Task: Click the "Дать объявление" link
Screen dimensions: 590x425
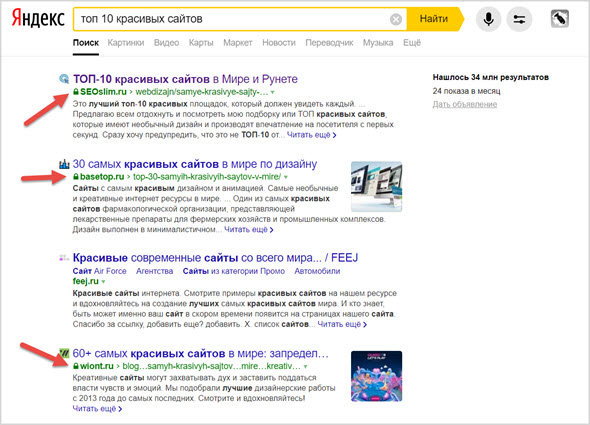Action: [465, 104]
